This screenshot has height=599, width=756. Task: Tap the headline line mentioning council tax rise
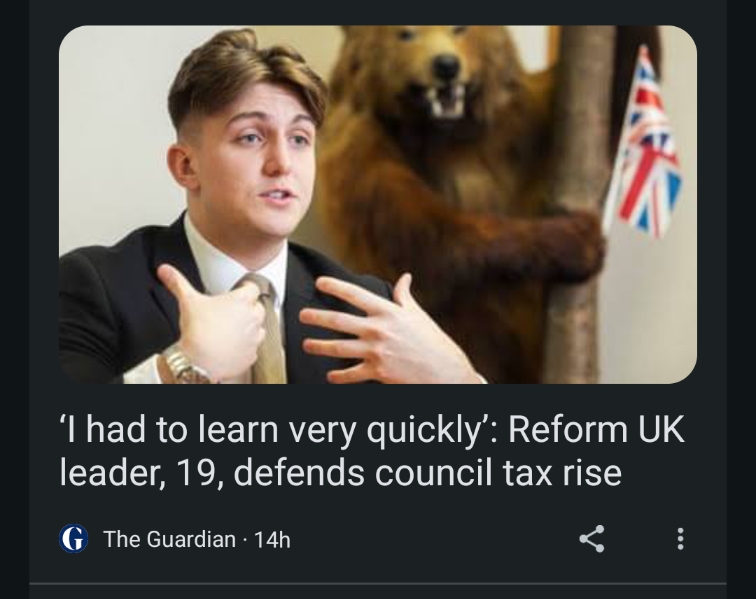[340, 473]
